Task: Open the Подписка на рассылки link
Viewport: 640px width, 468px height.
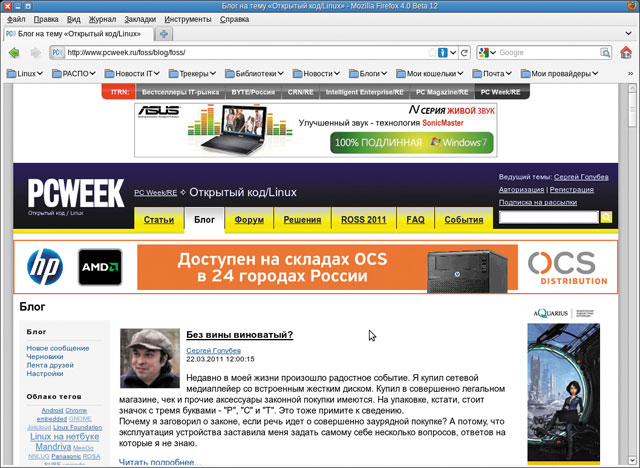Action: 538,202
